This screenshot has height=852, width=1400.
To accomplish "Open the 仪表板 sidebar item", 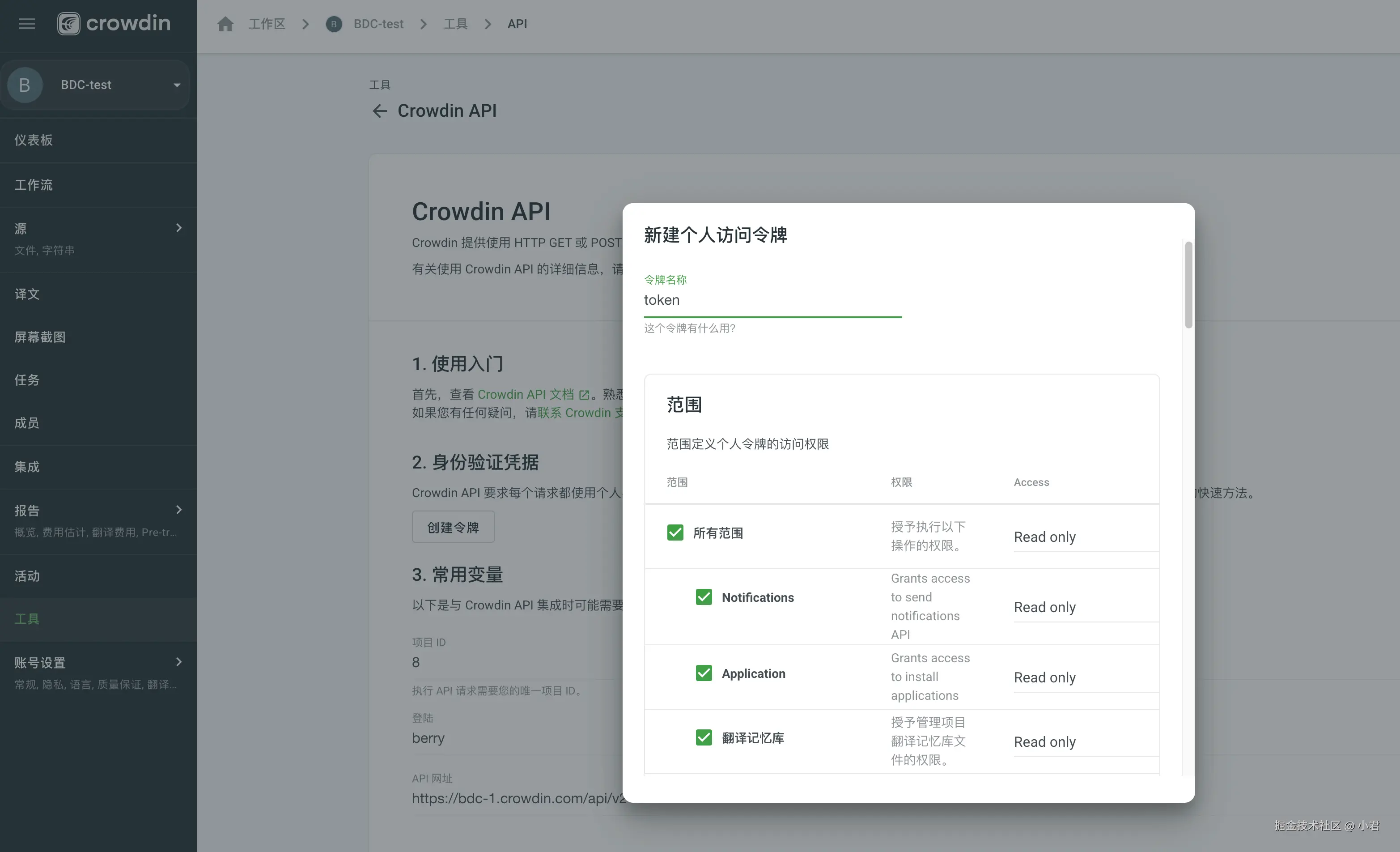I will 34,141.
